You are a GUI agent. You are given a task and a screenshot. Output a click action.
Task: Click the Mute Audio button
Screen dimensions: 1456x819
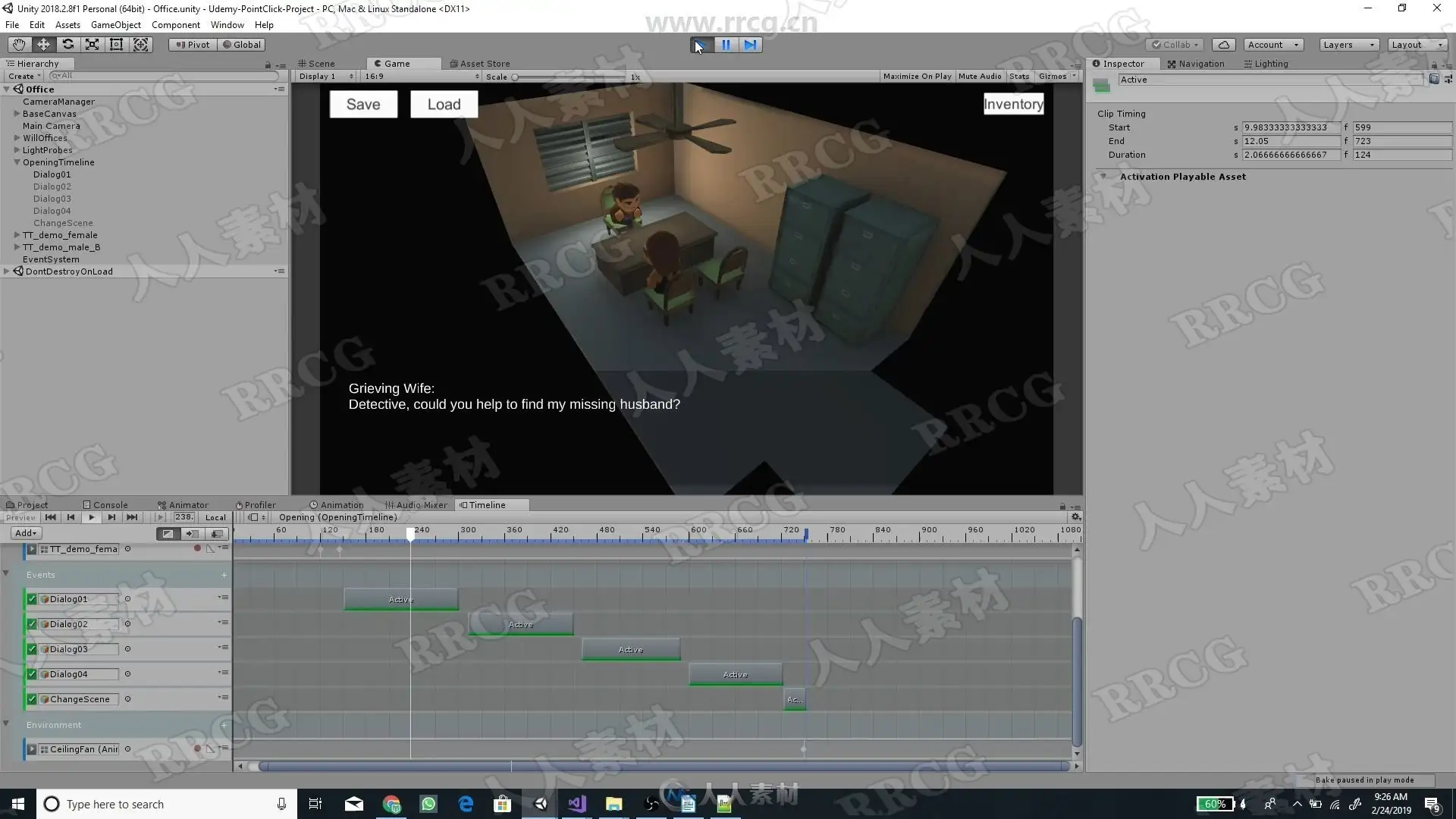[x=979, y=77]
